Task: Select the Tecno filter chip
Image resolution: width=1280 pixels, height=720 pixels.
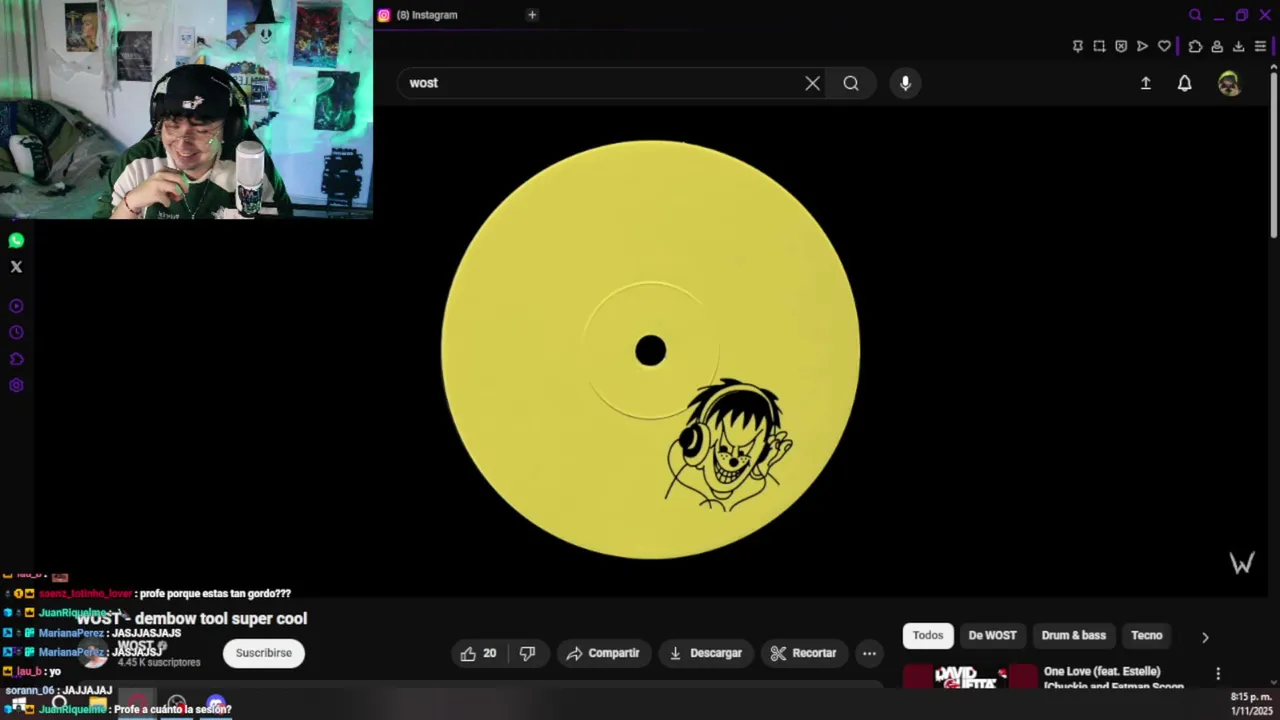Action: (x=1147, y=635)
